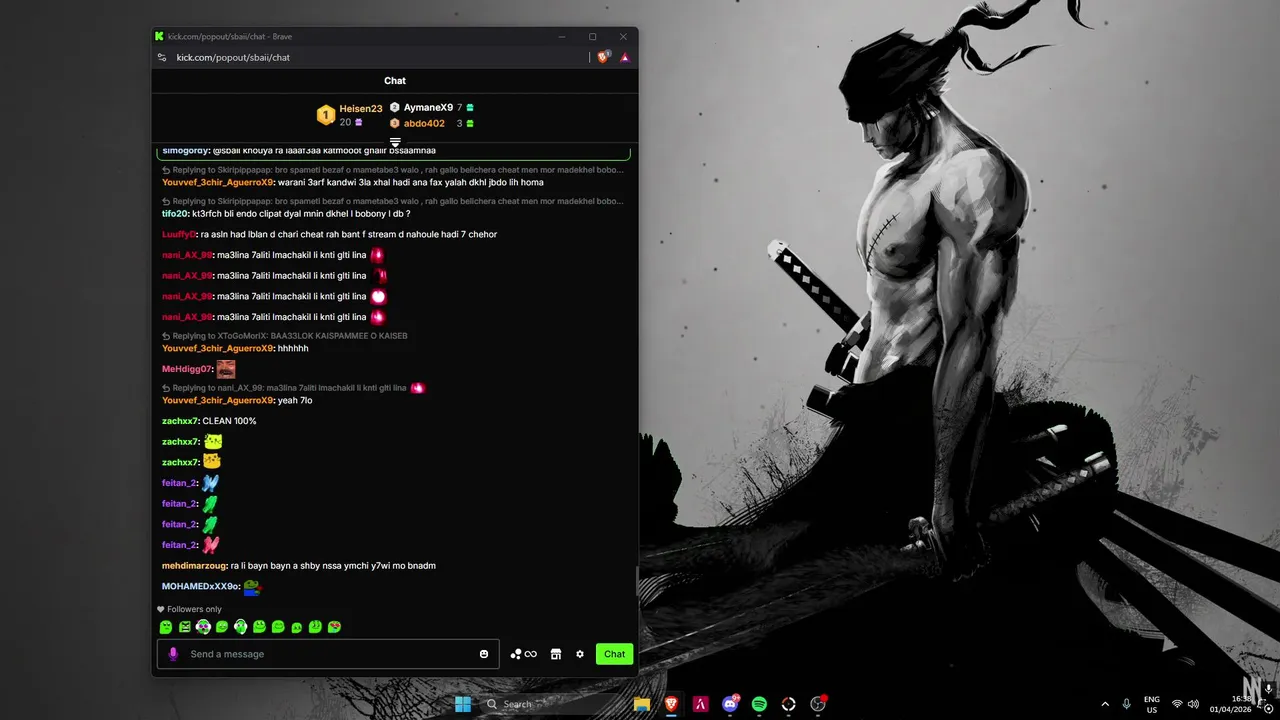Insert the ninth green quick emote
The image size is (1280, 720).
315,627
